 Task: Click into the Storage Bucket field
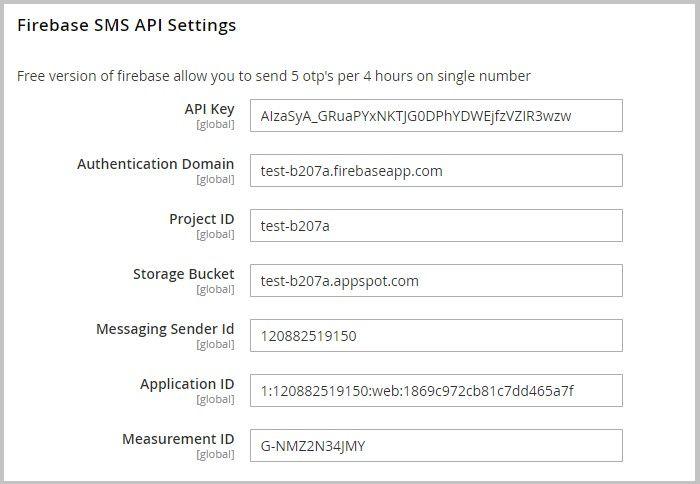(x=436, y=281)
